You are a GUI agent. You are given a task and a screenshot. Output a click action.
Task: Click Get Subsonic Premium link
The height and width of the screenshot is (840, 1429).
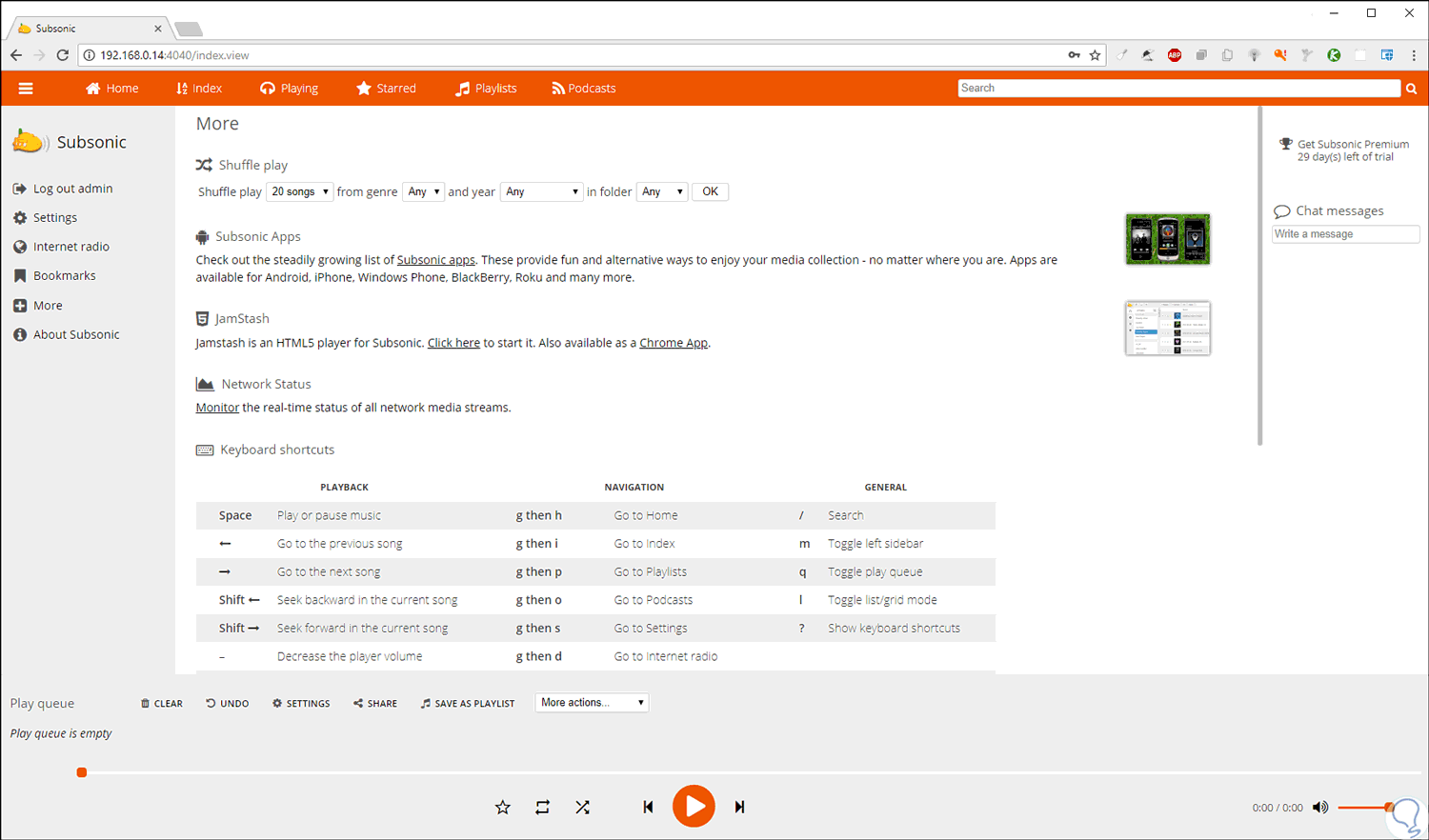(x=1353, y=145)
